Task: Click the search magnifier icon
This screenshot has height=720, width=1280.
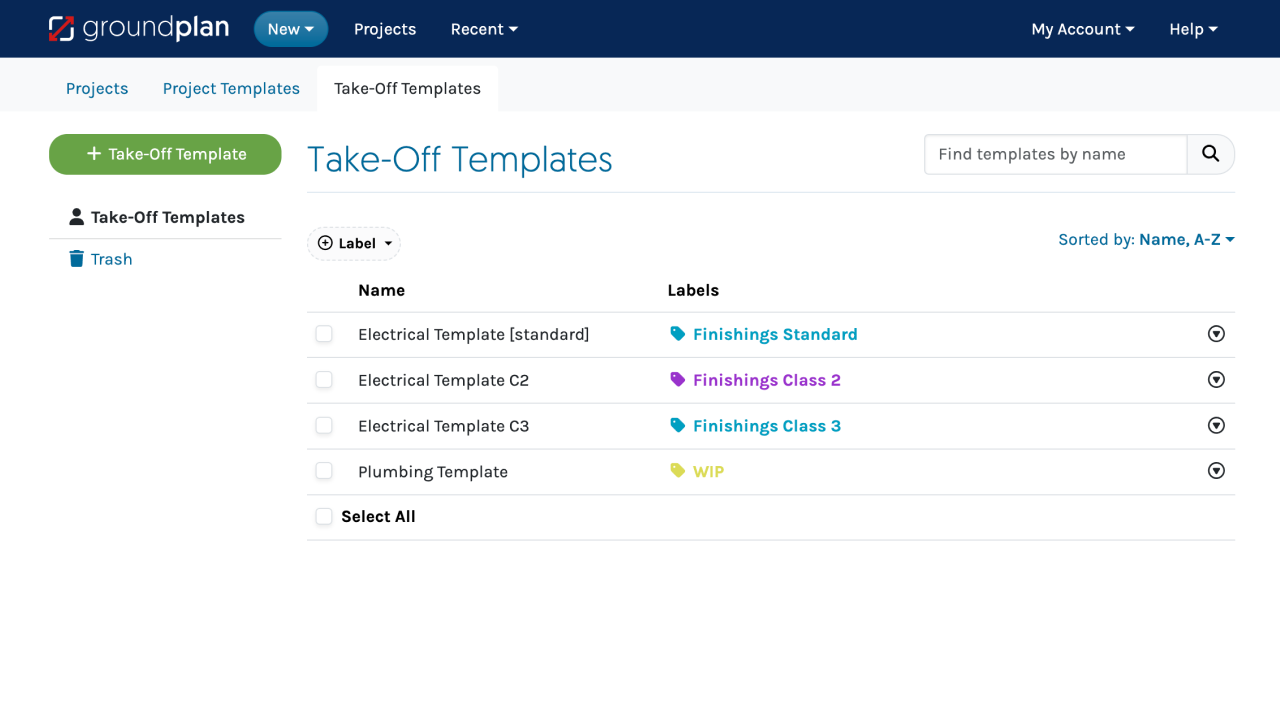Action: (x=1211, y=154)
